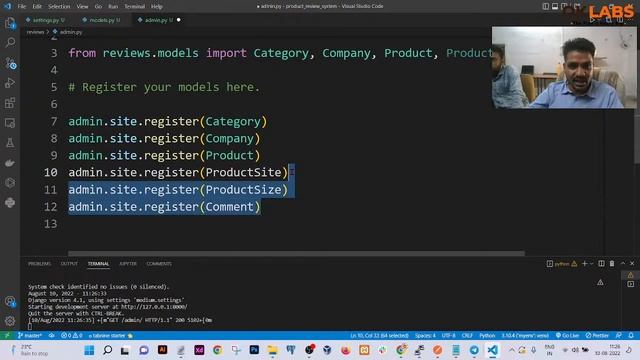Select Python 3.10.4 interpreter in status bar
This screenshot has width=640, height=360.
point(525,336)
